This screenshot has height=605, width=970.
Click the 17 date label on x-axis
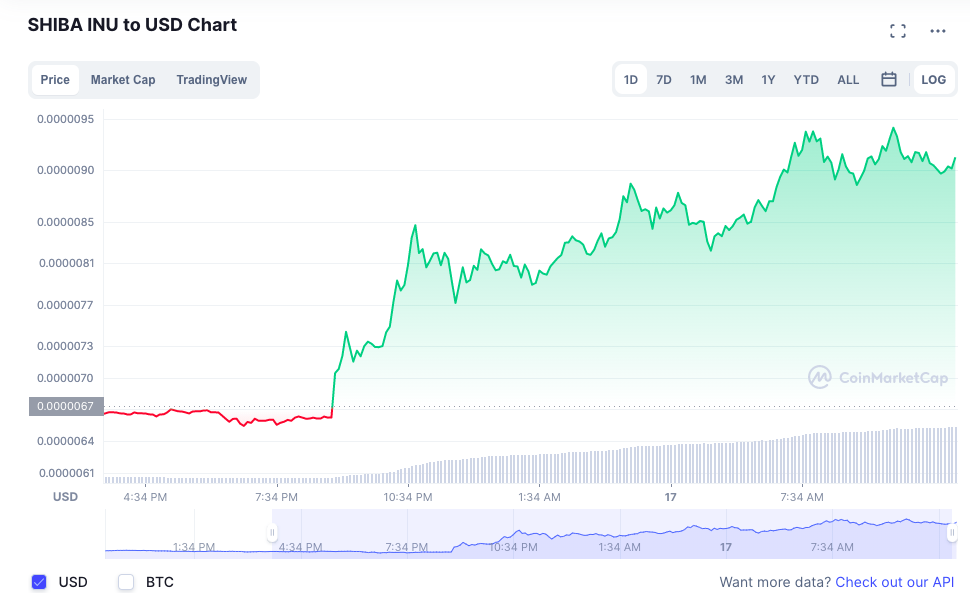(671, 497)
